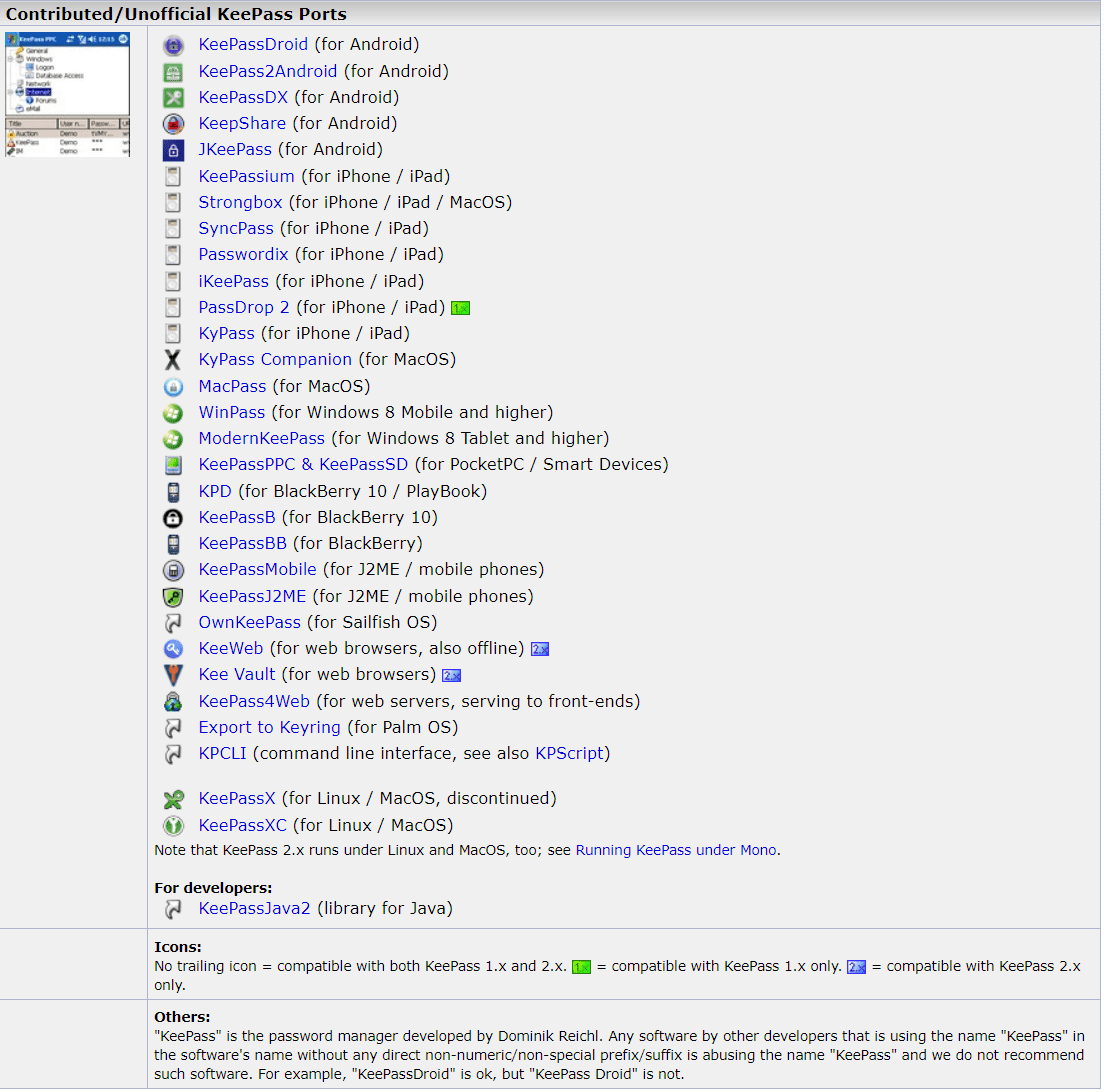Click the MacPass lock icon
Viewport: 1104px width, 1092px height.
[x=173, y=387]
